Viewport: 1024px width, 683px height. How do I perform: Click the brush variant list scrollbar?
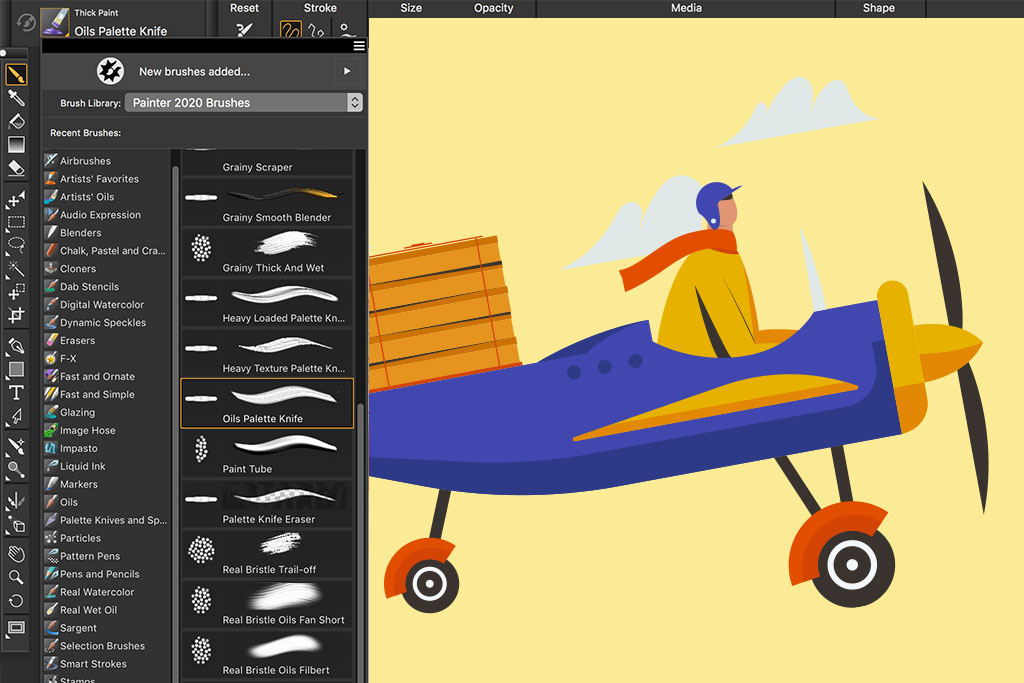point(360,545)
